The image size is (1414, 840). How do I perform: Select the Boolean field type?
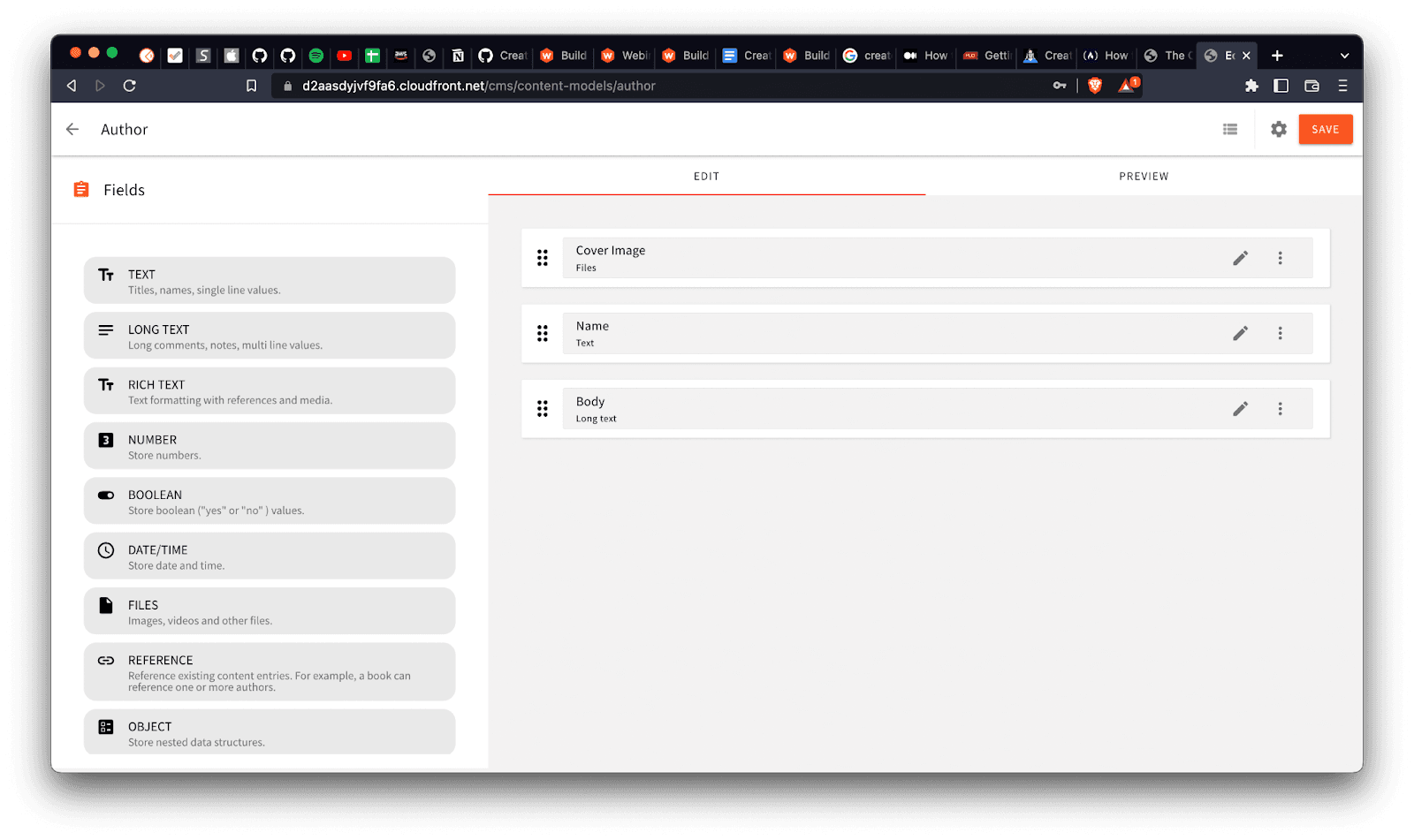tap(270, 502)
